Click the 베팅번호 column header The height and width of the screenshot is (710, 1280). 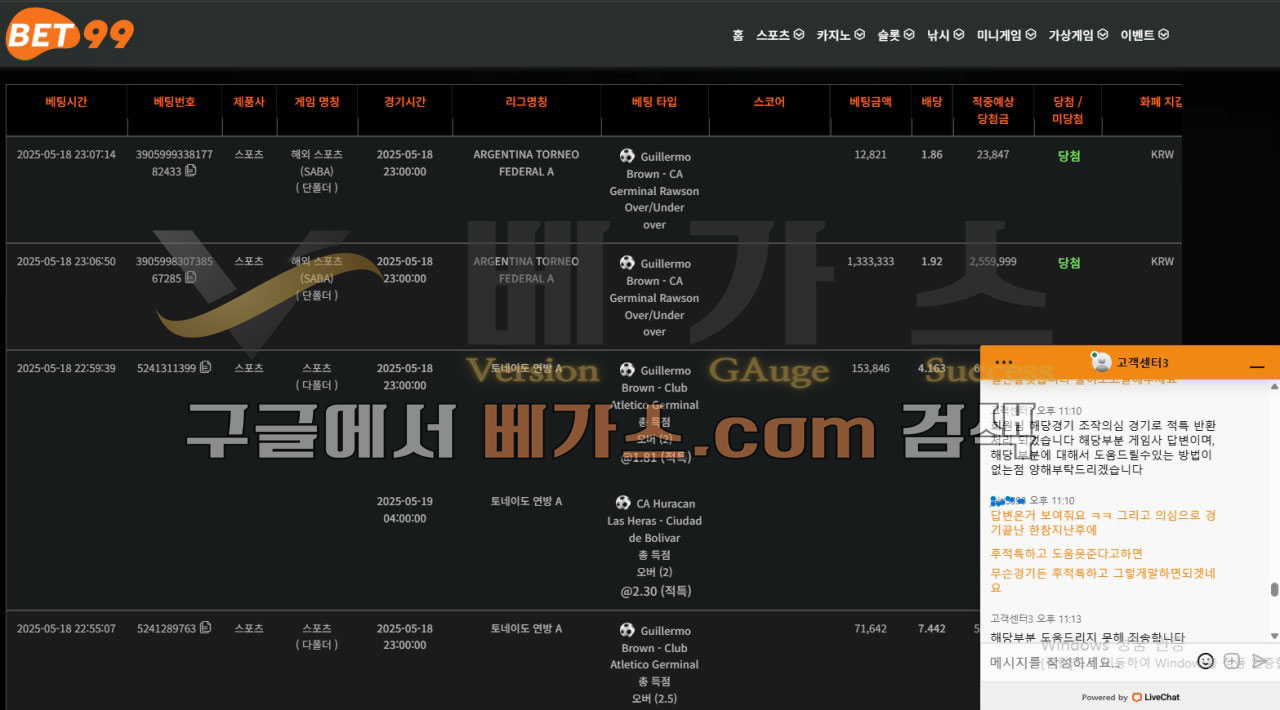[174, 102]
